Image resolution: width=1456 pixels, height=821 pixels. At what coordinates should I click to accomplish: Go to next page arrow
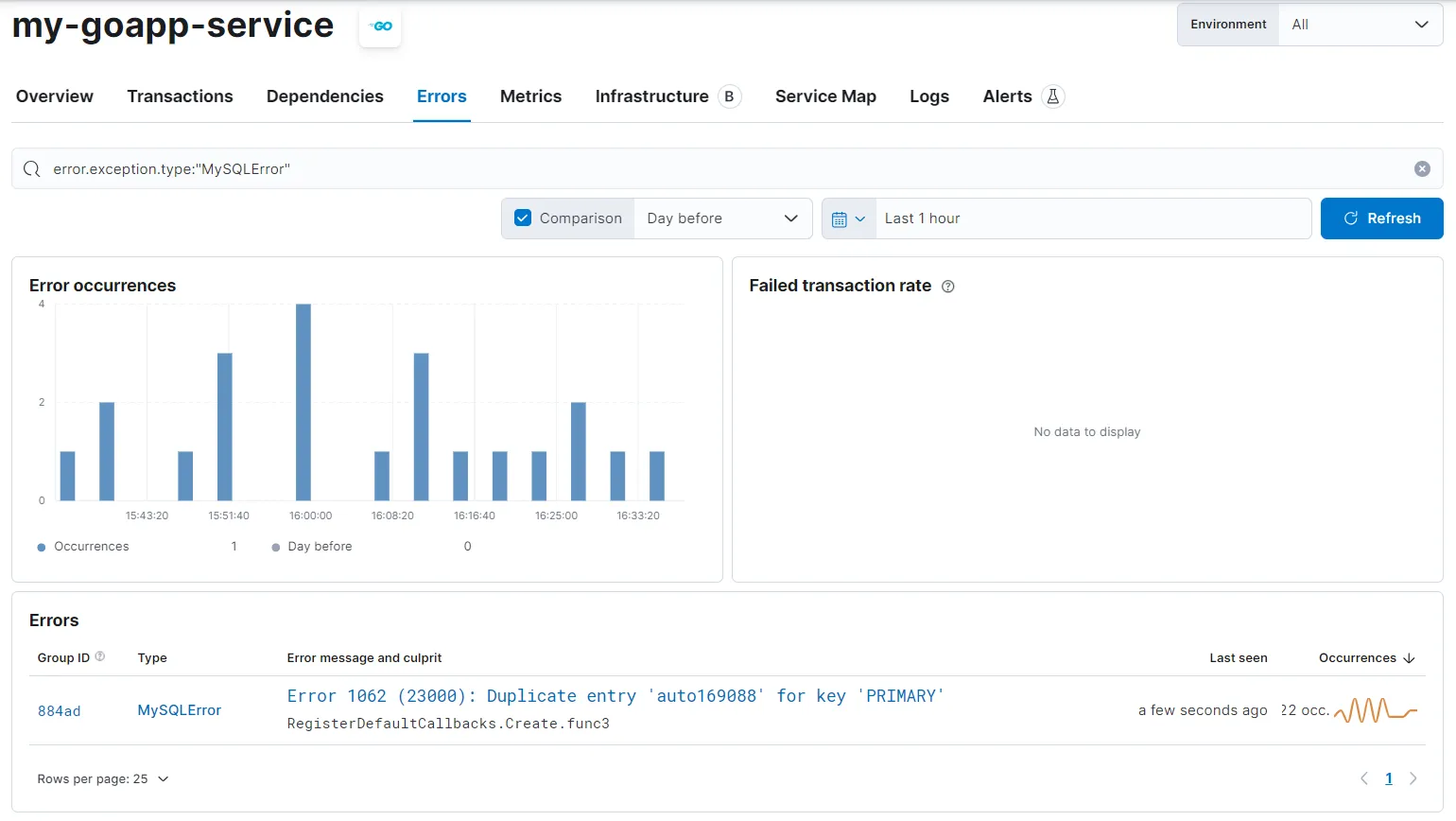click(1413, 778)
